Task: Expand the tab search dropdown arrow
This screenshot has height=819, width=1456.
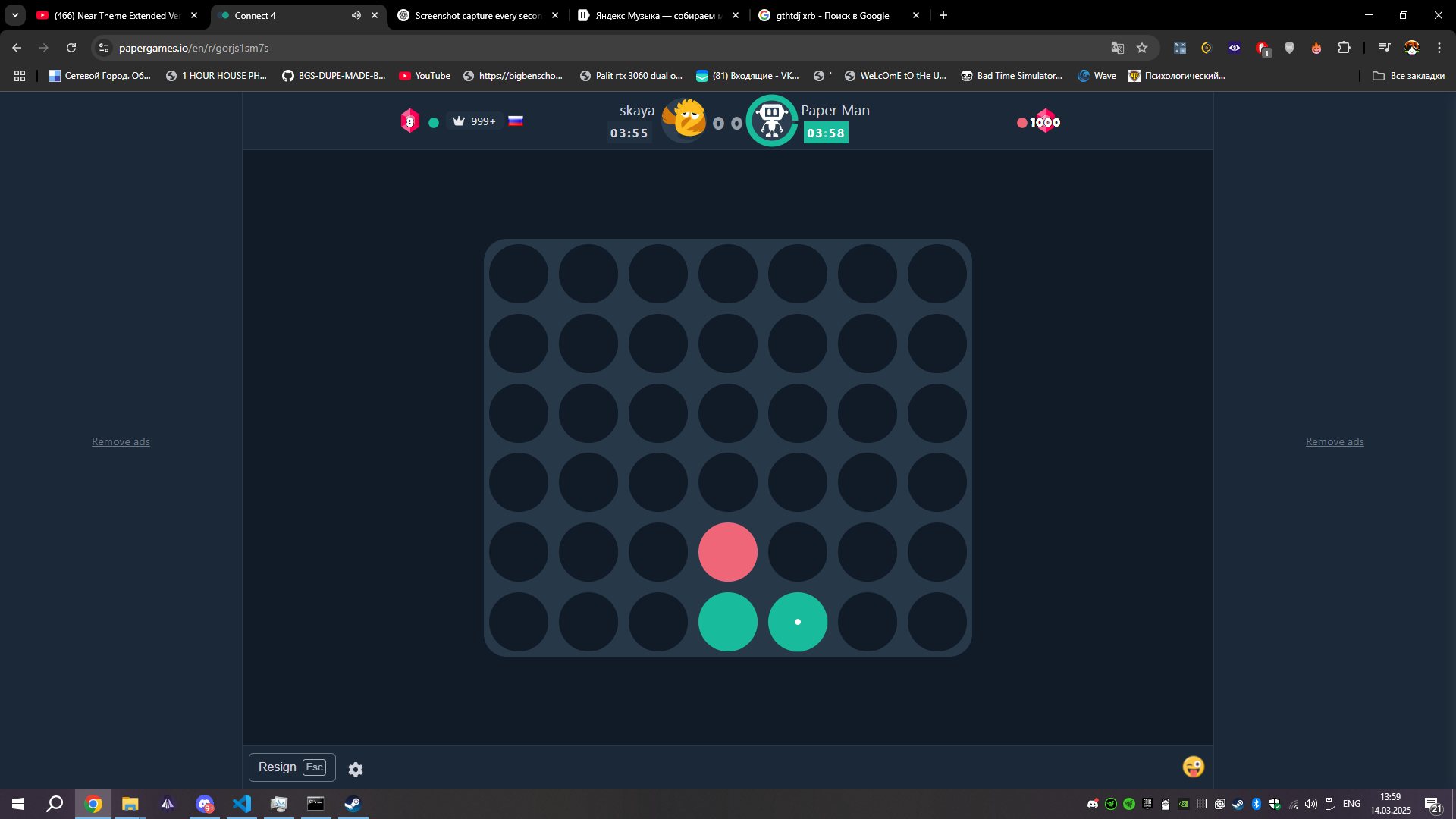Action: tap(14, 15)
